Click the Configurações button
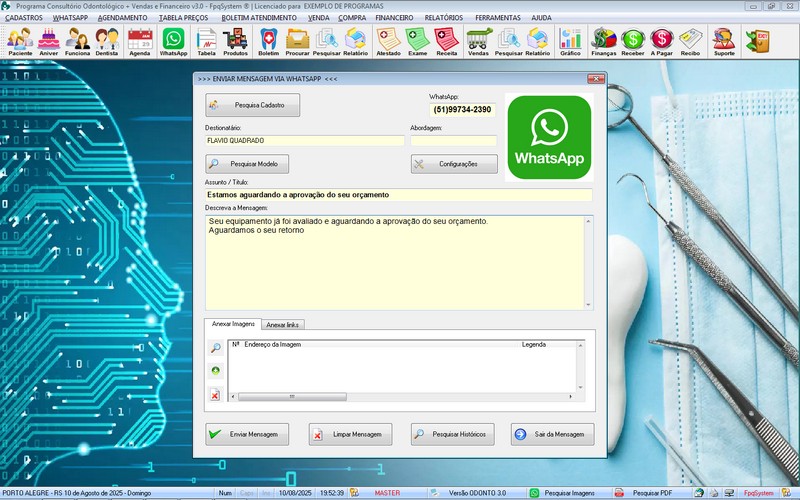Screen dimensions: 800x500 (453, 164)
